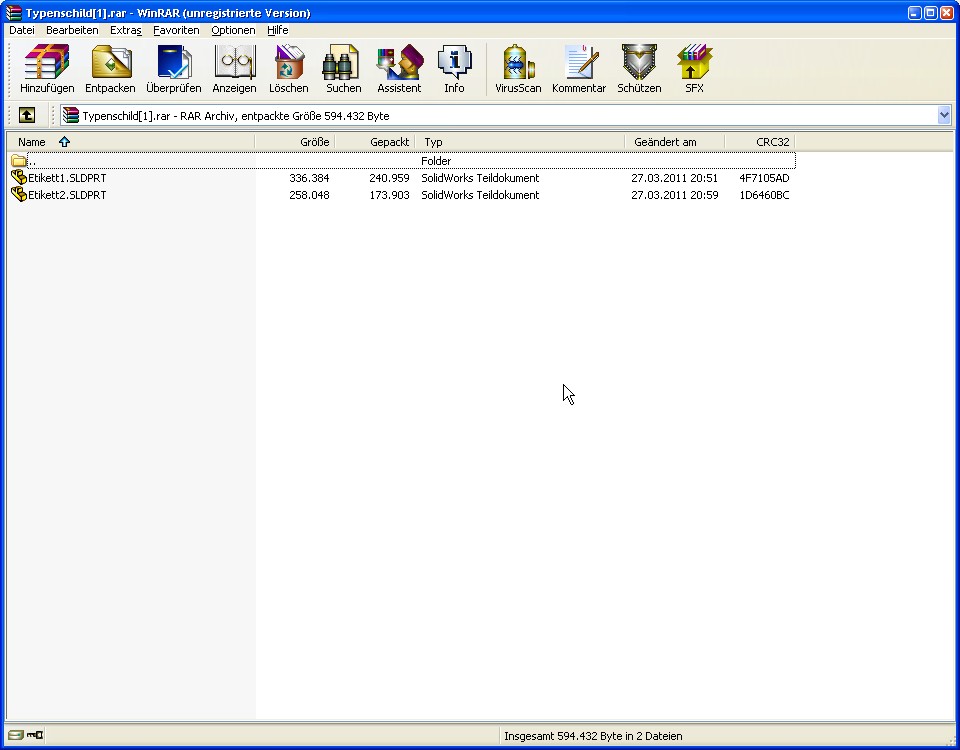The image size is (960, 750).
Task: Open the Suchen binoculars tool
Action: [343, 69]
